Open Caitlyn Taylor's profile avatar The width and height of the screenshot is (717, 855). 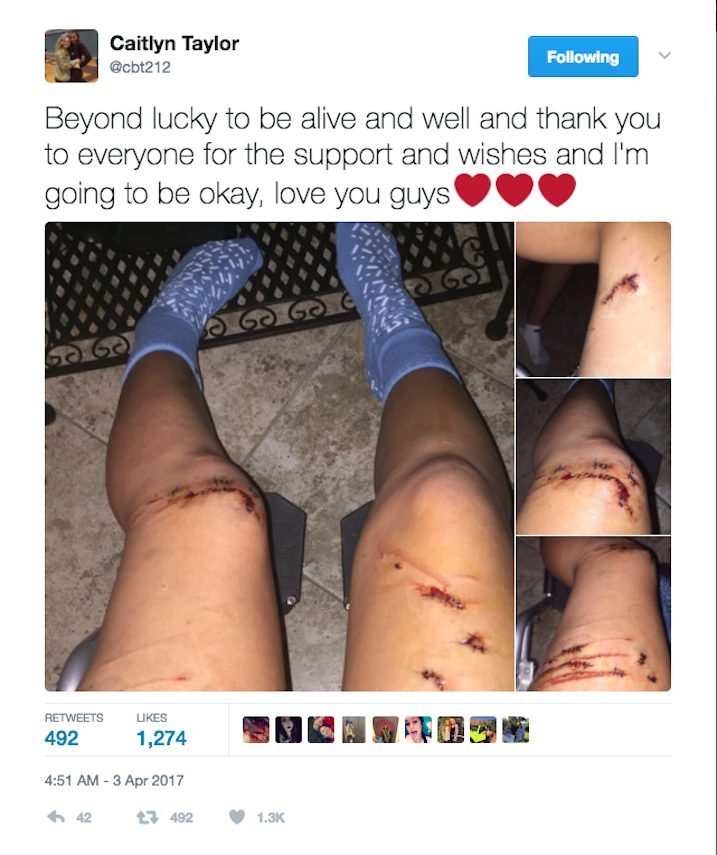[x=71, y=56]
